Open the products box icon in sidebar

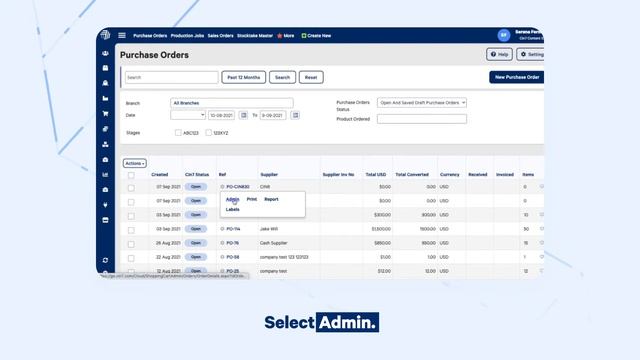pyautogui.click(x=105, y=68)
